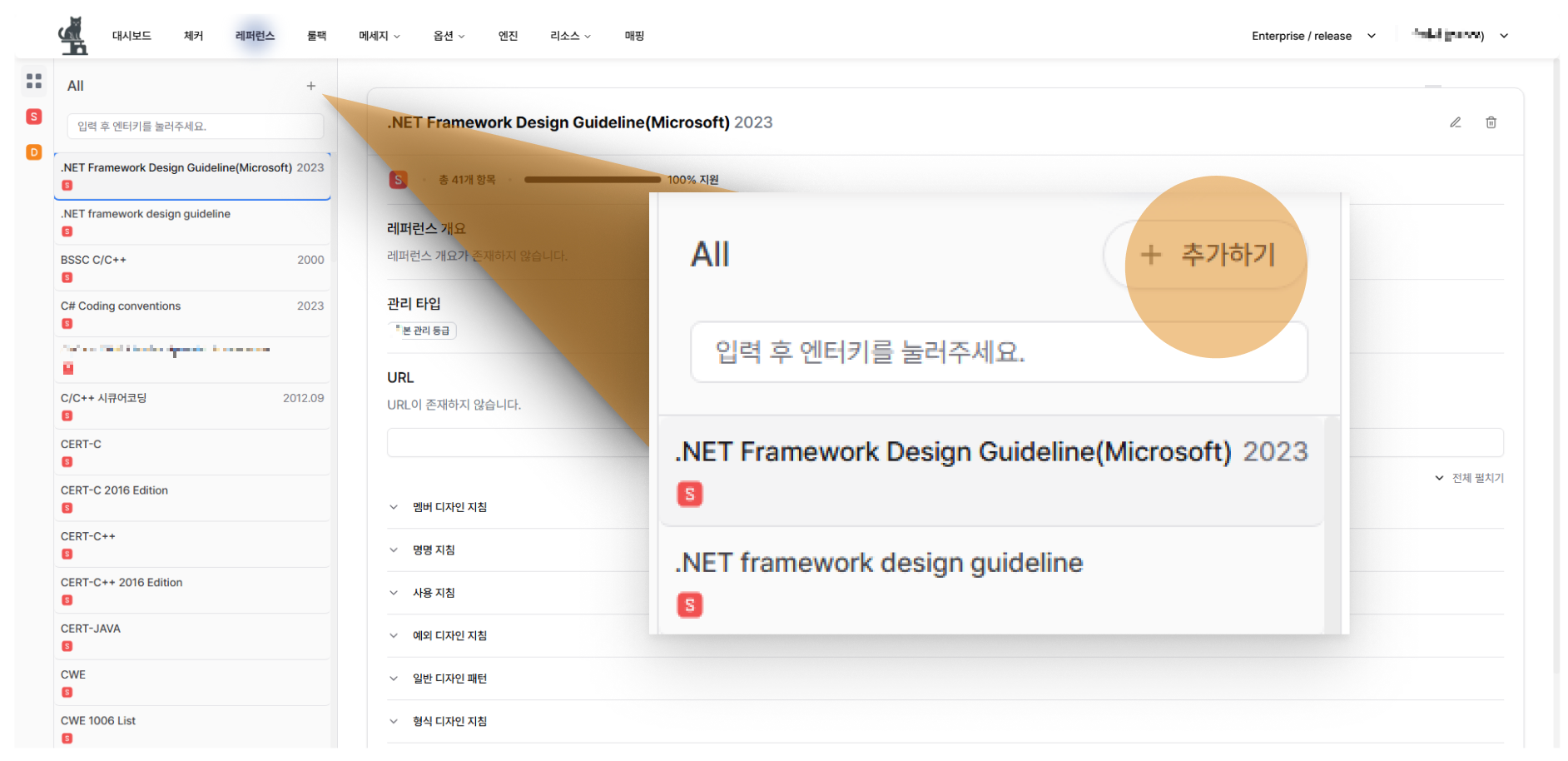Click the 본 관리 등급 tag
The width and height of the screenshot is (1568, 761).
click(x=423, y=331)
